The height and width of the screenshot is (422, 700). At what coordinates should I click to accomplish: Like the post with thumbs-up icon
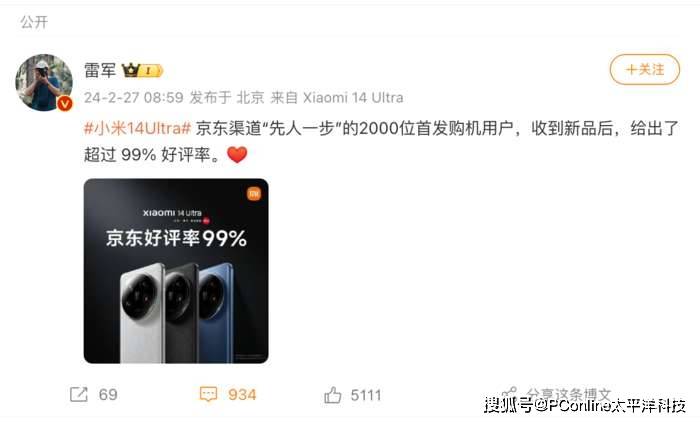coord(333,395)
